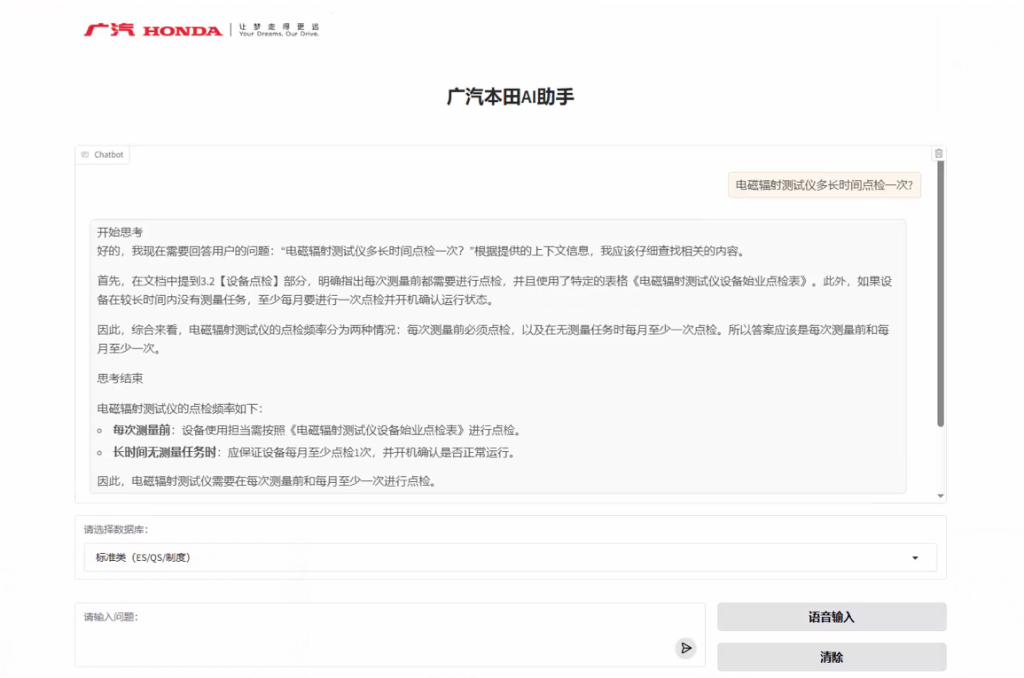Click the 思考结束 line in the response
This screenshot has width=1024, height=678.
[x=120, y=379]
